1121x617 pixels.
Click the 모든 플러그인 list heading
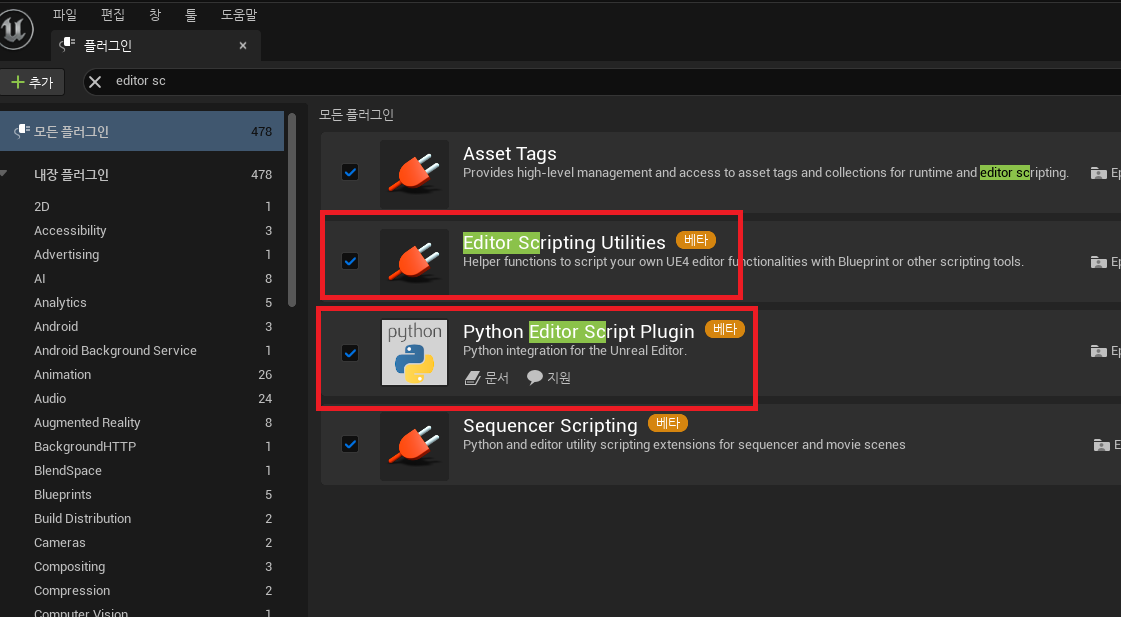click(x=356, y=114)
